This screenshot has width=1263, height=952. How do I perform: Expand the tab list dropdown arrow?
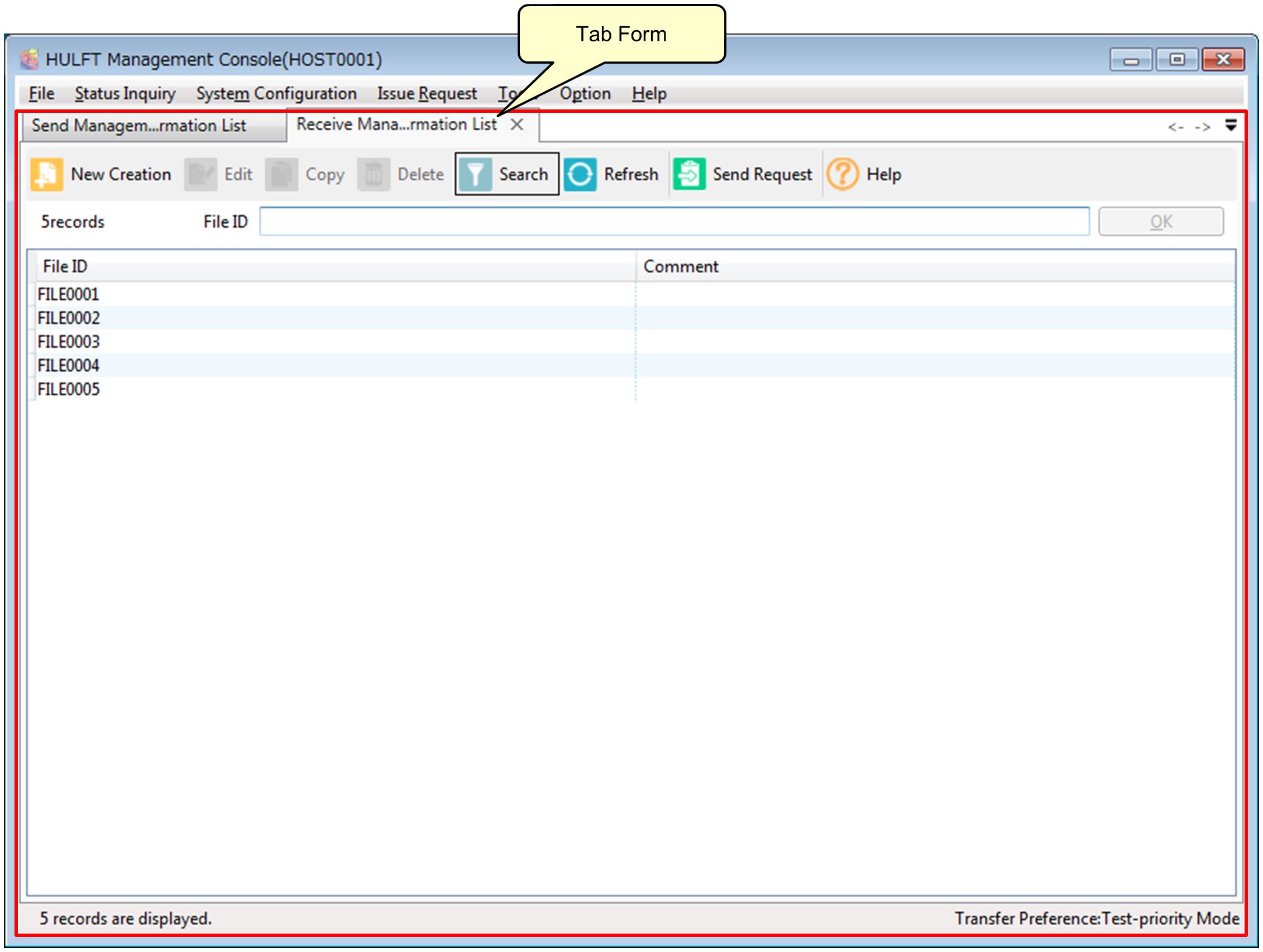click(1231, 125)
